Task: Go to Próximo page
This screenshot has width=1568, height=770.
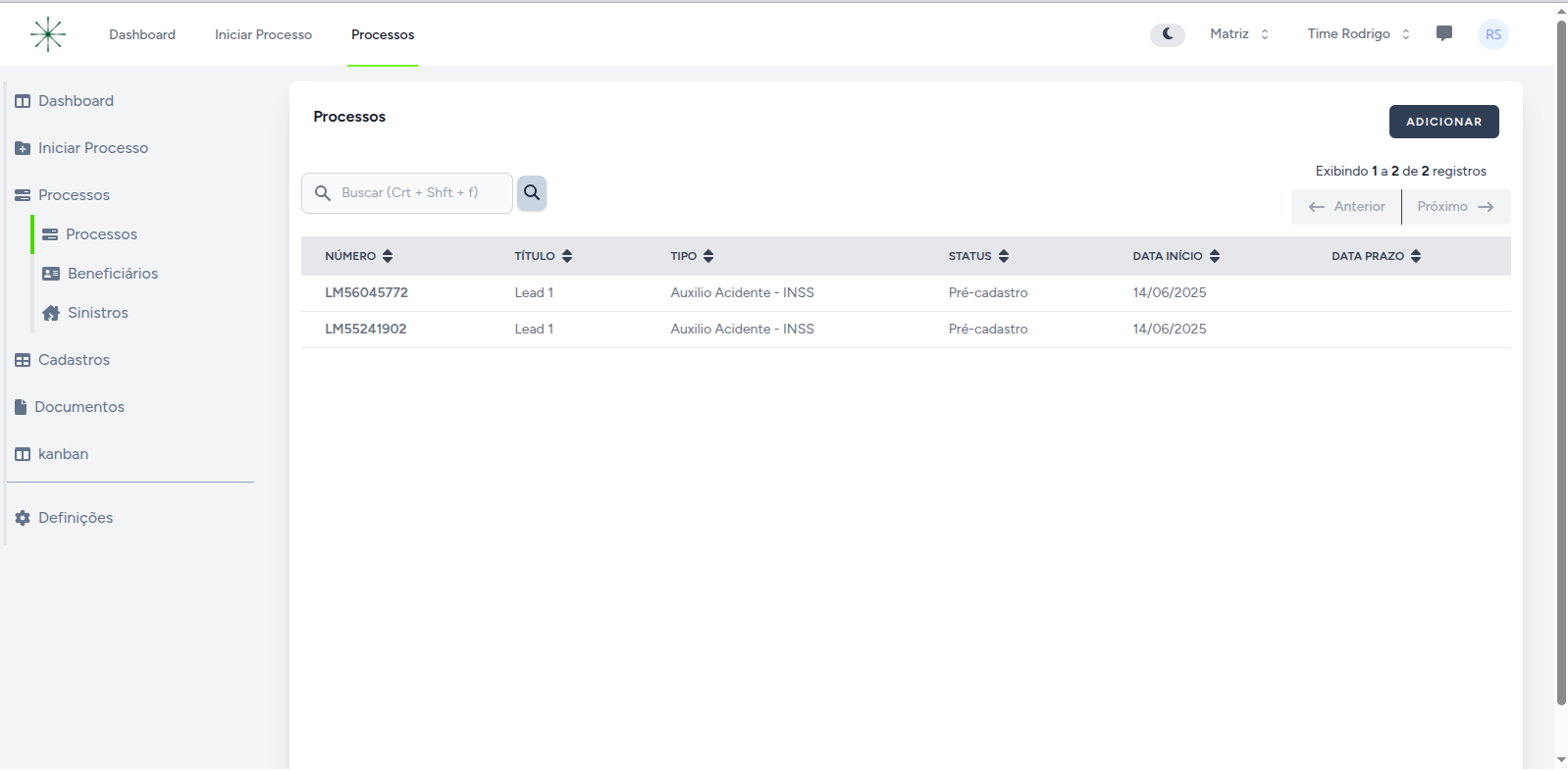Action: (1456, 207)
